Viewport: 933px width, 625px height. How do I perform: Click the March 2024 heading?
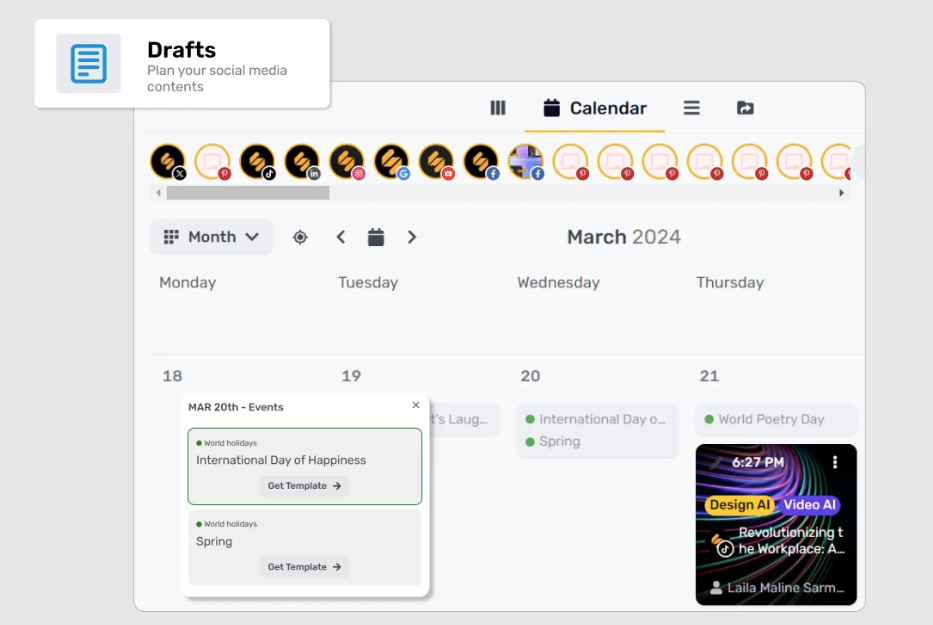pos(624,237)
